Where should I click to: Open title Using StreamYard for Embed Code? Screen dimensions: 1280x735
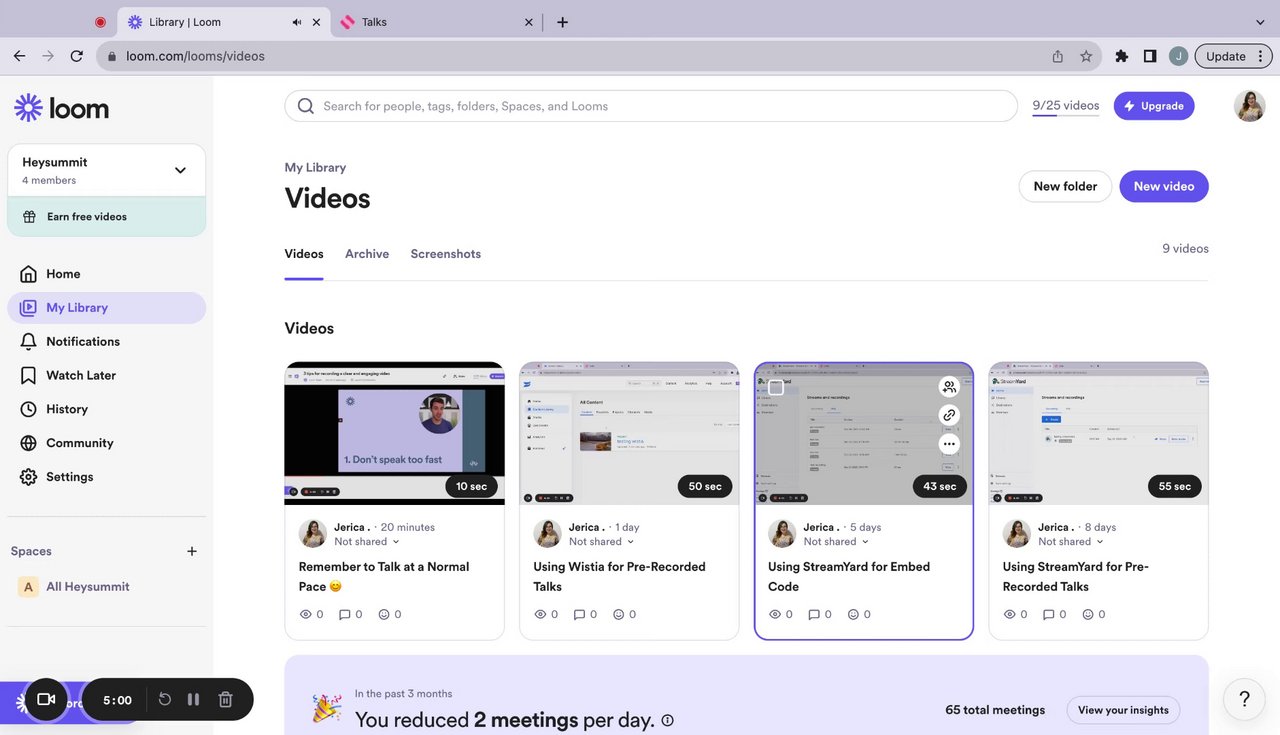click(849, 577)
